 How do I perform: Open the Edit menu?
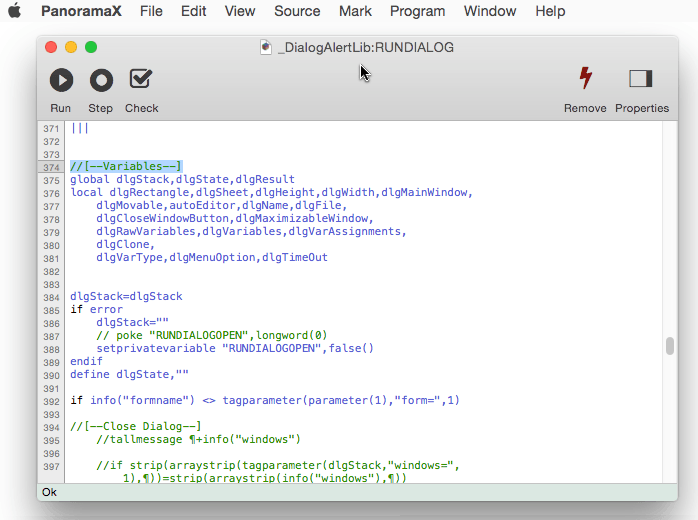click(x=194, y=12)
